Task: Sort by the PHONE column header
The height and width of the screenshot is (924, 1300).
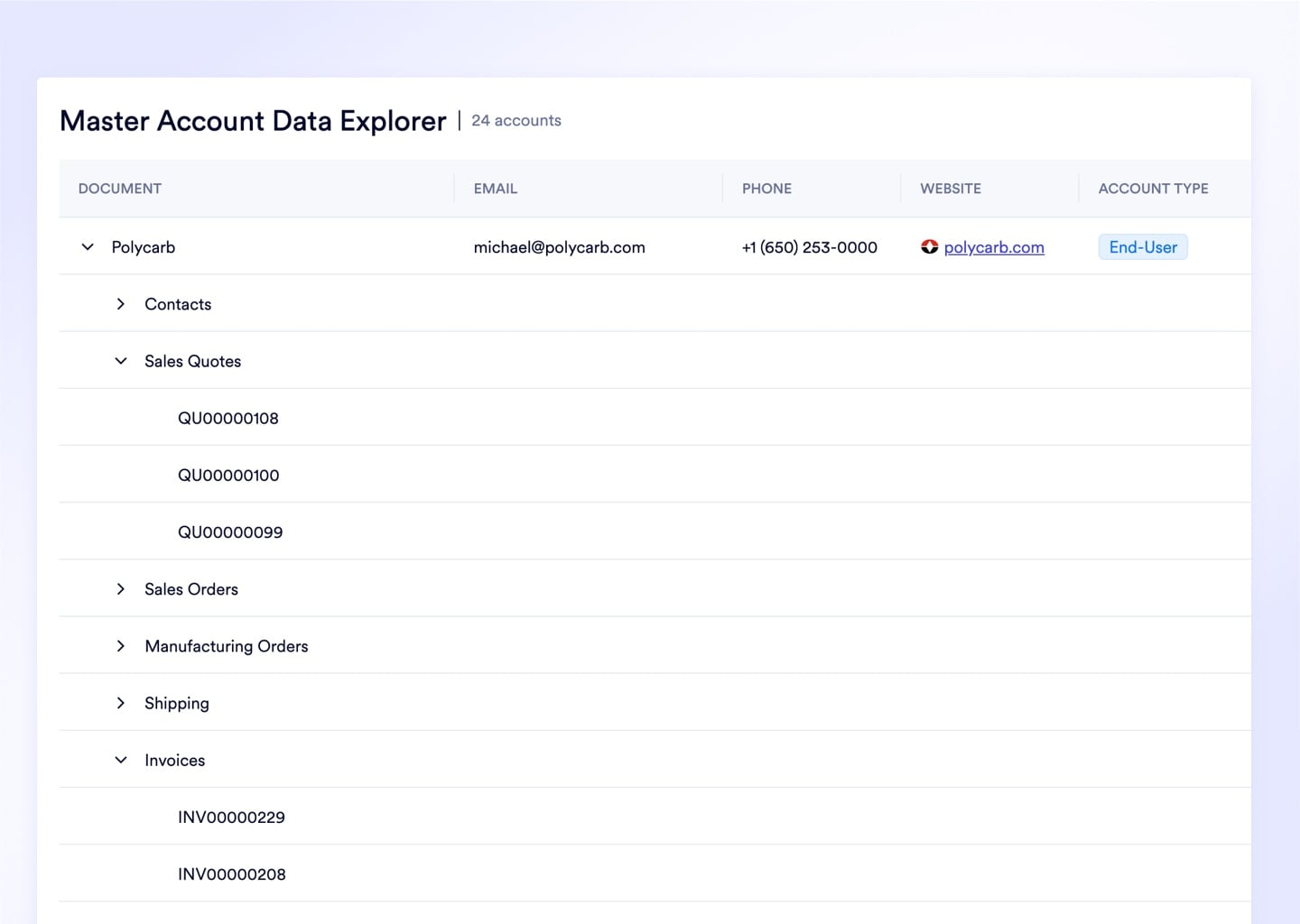Action: click(x=766, y=189)
